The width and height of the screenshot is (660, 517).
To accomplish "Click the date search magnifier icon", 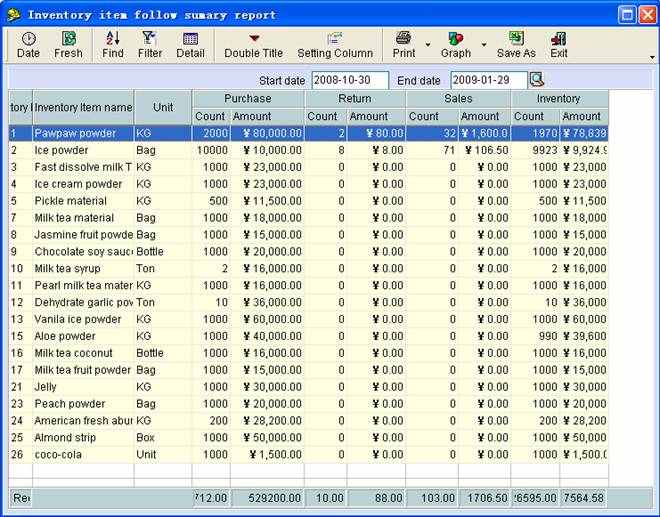I will click(537, 80).
